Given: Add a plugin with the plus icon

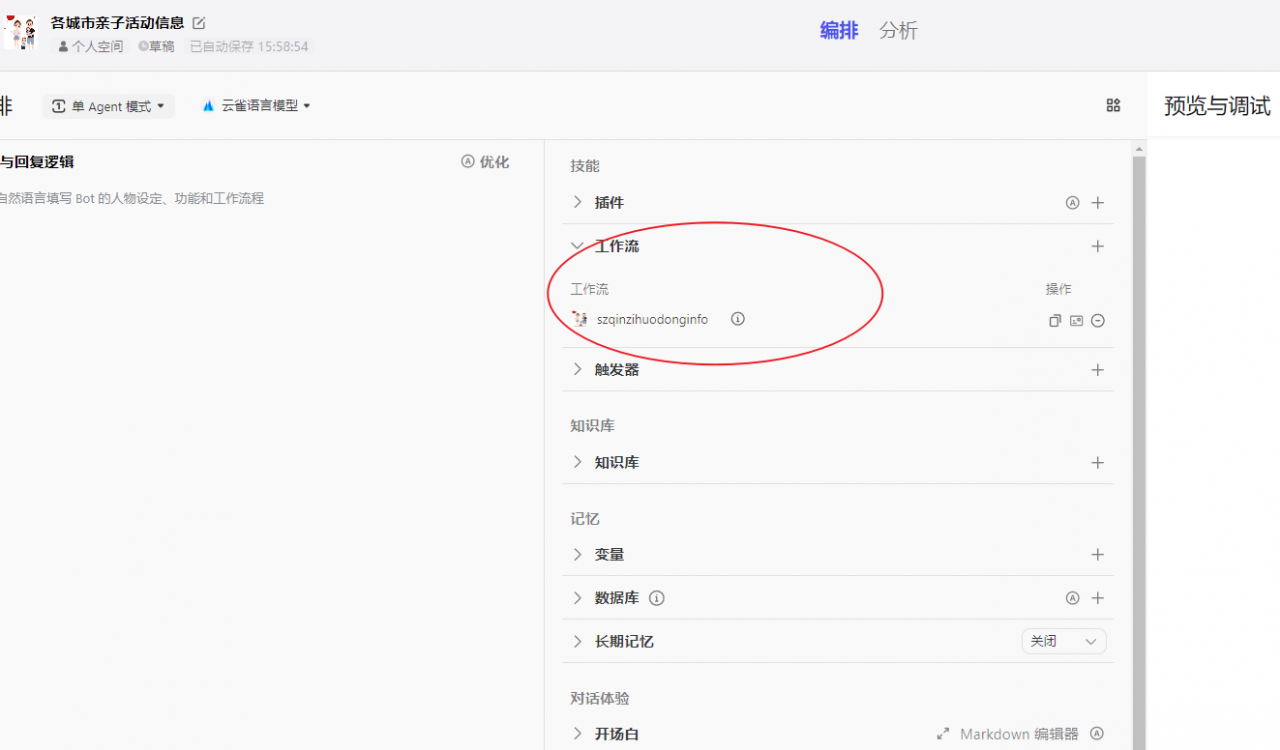Looking at the screenshot, I should point(1098,203).
